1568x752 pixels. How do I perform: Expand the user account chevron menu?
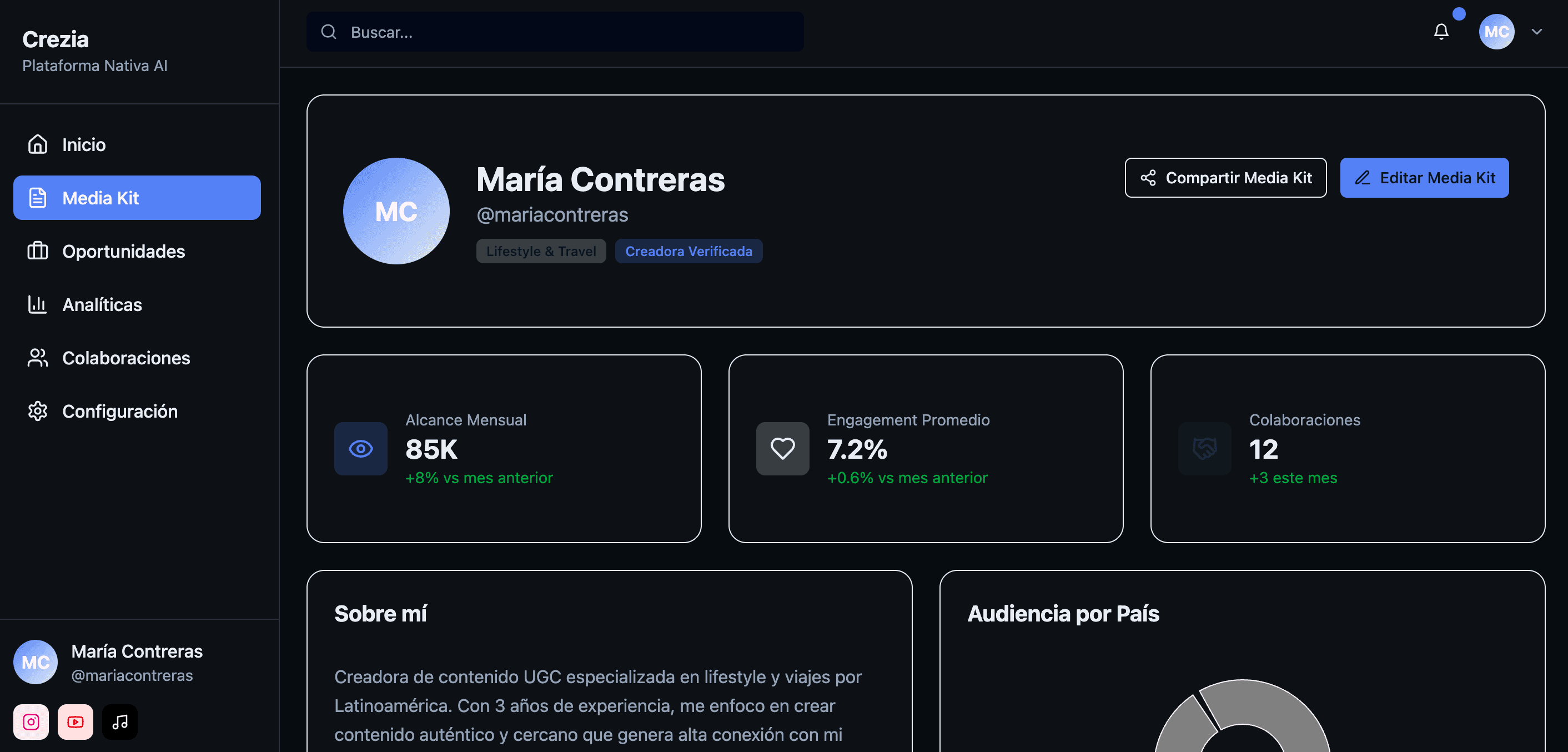pos(1536,32)
